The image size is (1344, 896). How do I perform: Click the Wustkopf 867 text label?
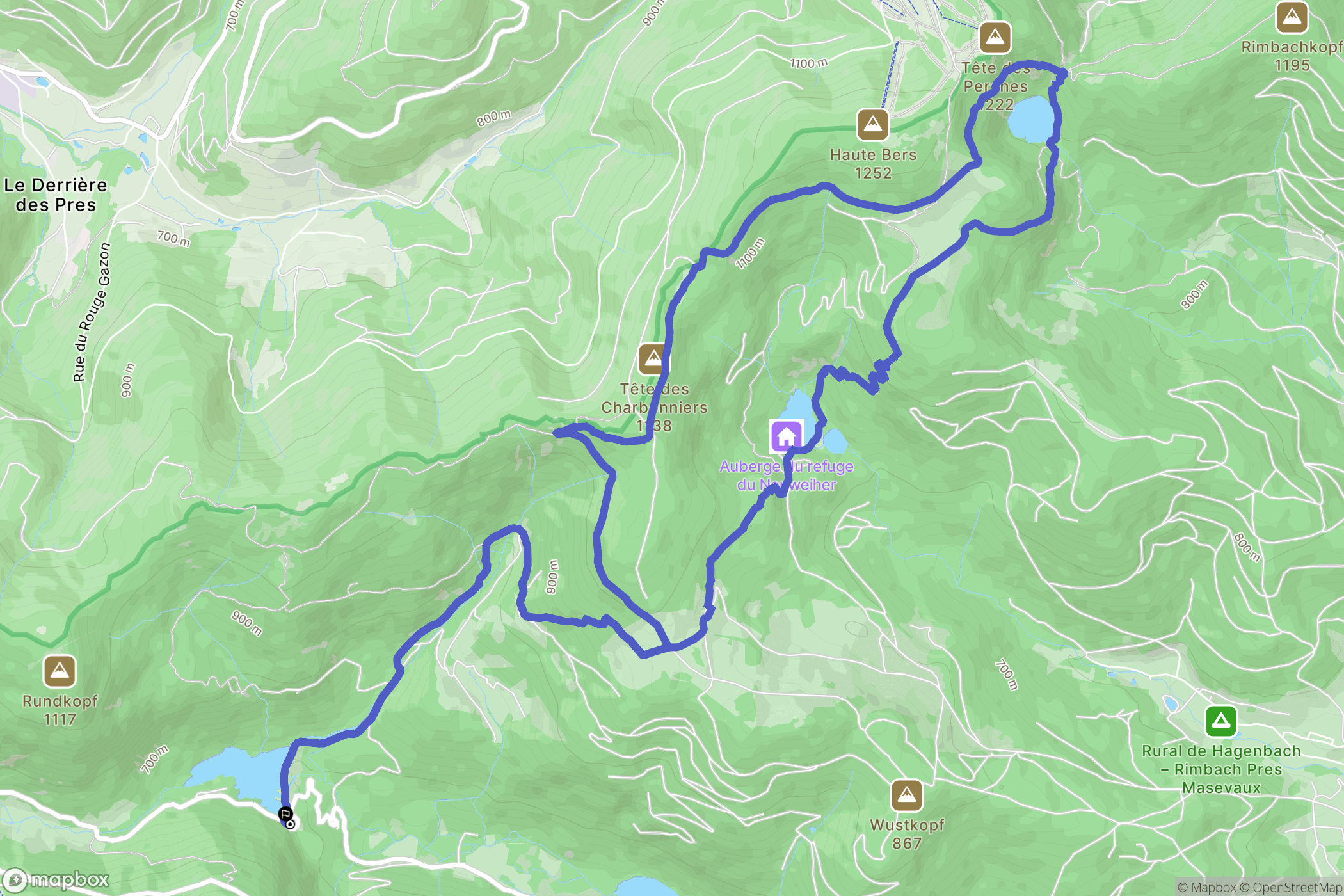907,834
